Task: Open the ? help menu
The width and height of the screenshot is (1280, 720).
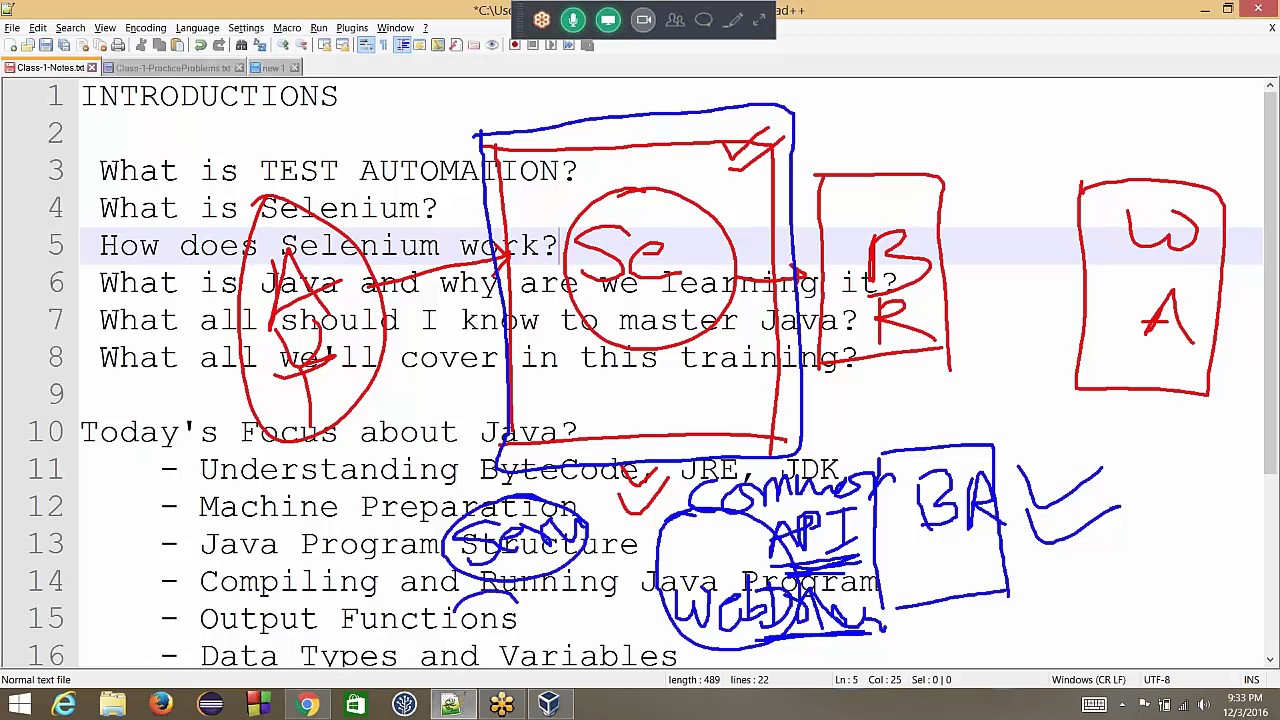Action: click(x=425, y=27)
